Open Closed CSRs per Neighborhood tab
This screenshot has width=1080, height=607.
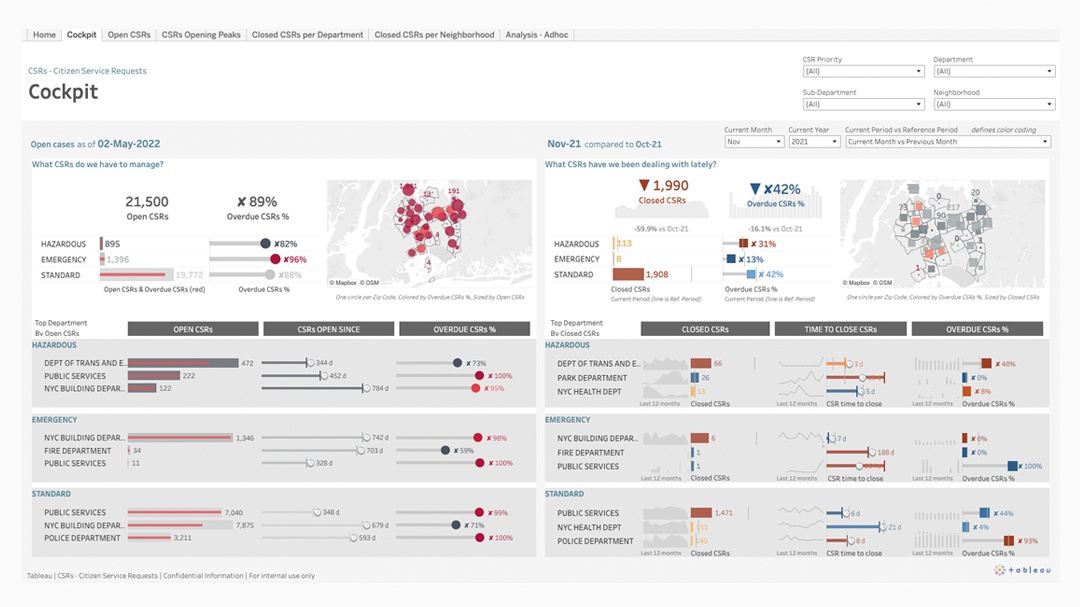tap(434, 34)
